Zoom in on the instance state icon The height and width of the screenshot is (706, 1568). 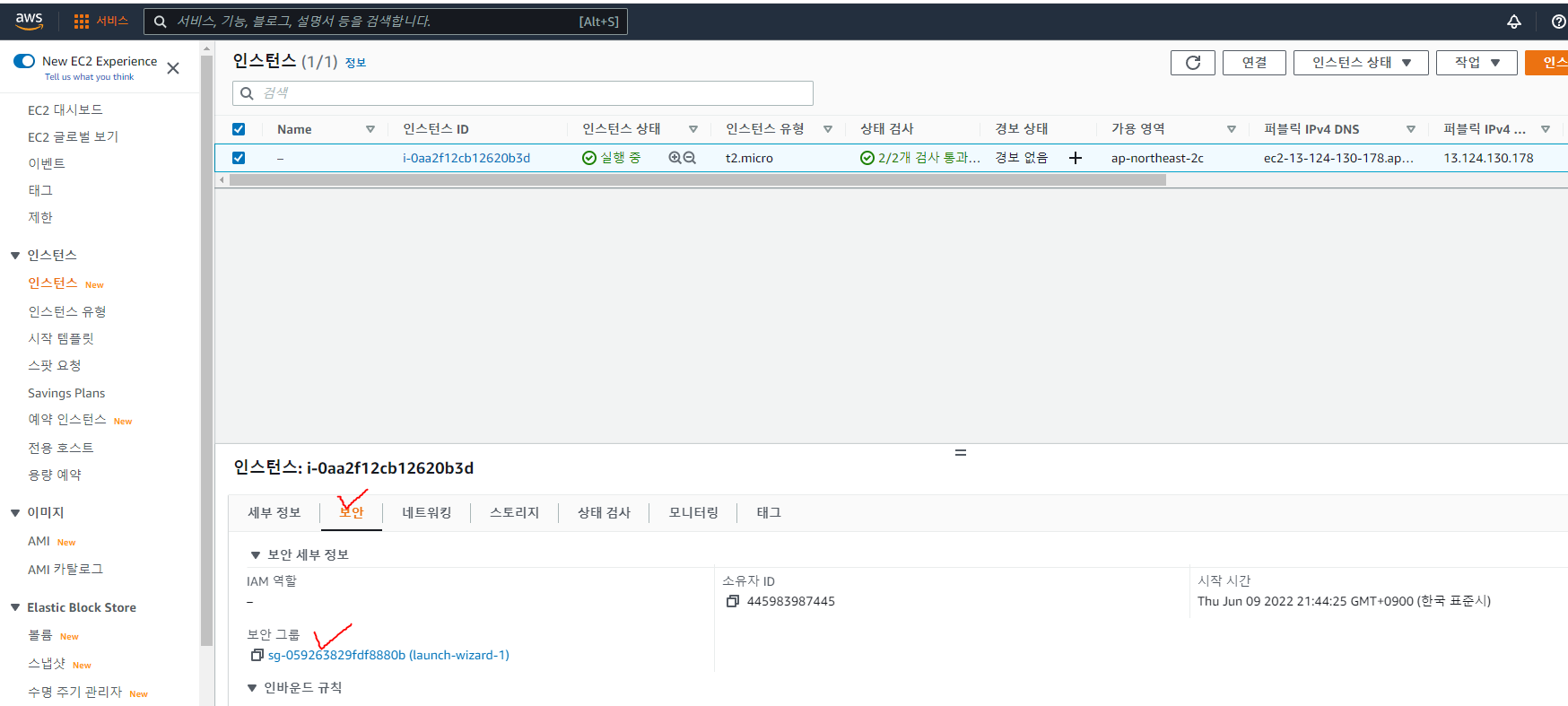click(x=675, y=158)
